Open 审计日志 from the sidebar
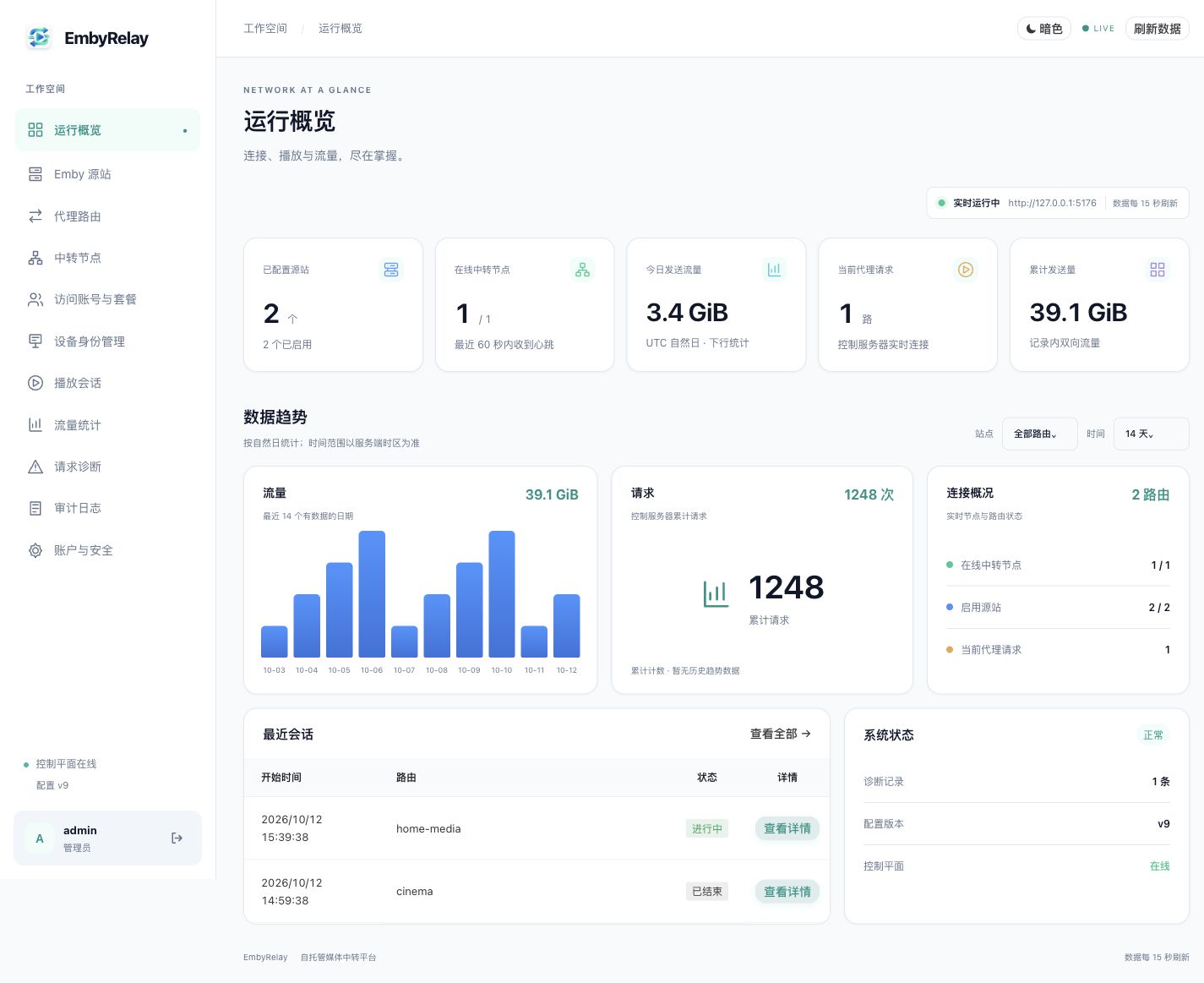This screenshot has height=983, width=1204. click(107, 508)
